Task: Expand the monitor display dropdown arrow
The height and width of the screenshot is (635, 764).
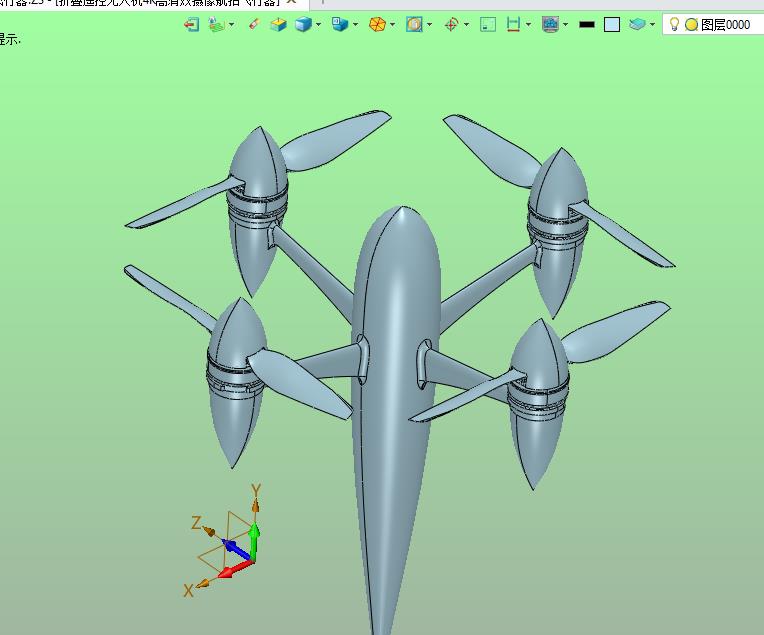Action: coord(565,24)
